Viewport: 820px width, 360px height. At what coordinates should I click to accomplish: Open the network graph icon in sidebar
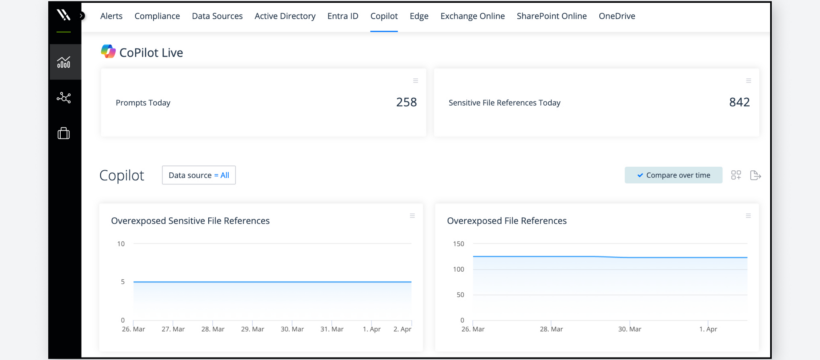(x=64, y=97)
